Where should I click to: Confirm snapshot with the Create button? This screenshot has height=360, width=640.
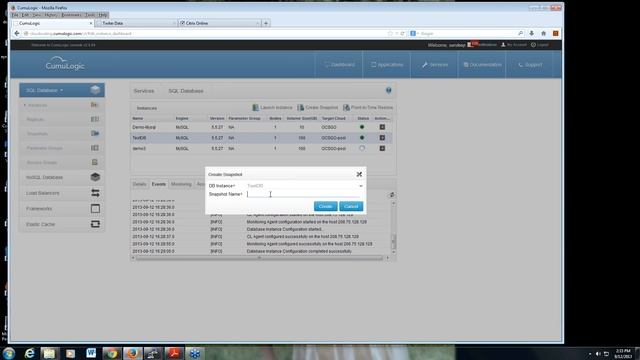point(325,206)
